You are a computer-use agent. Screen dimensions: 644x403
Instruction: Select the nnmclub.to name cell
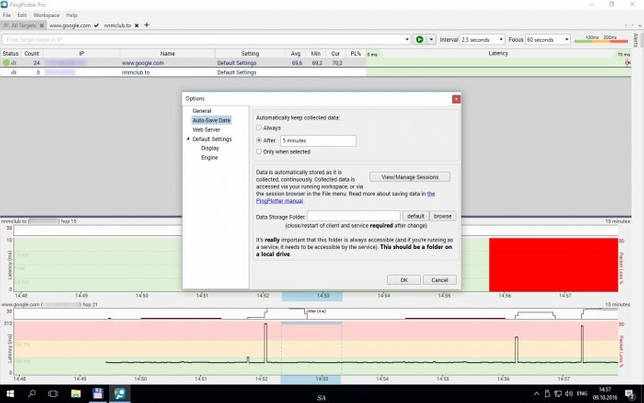tap(136, 72)
